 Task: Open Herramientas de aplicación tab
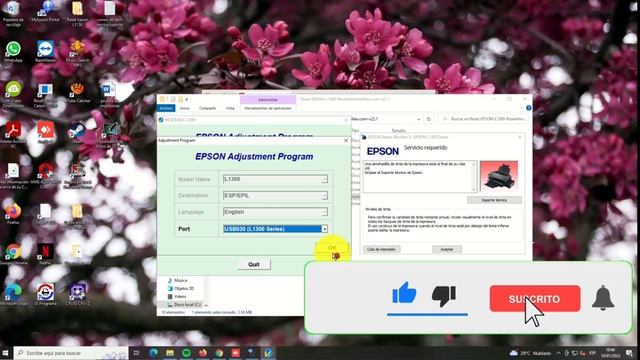268,108
